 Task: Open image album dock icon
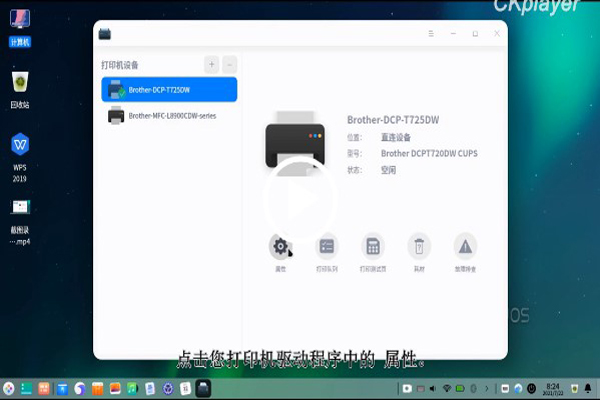[x=115, y=389]
